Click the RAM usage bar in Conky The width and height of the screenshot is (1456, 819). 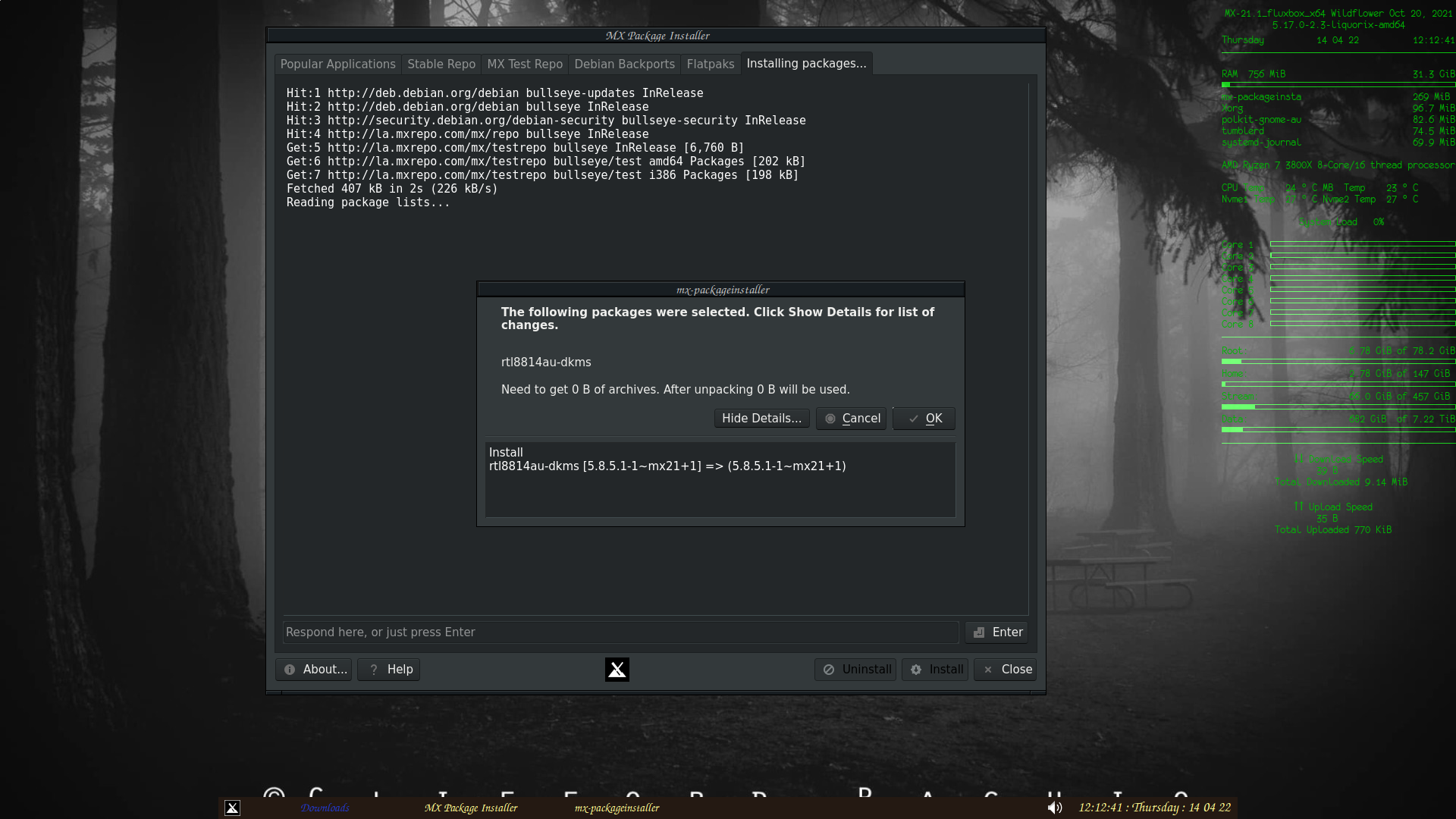(1338, 84)
